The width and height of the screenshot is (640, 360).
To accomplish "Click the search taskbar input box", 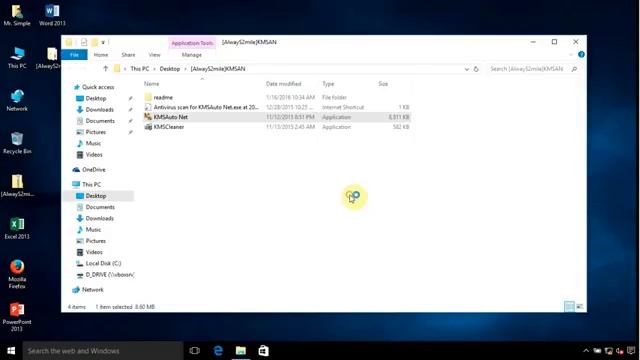I will [102, 351].
